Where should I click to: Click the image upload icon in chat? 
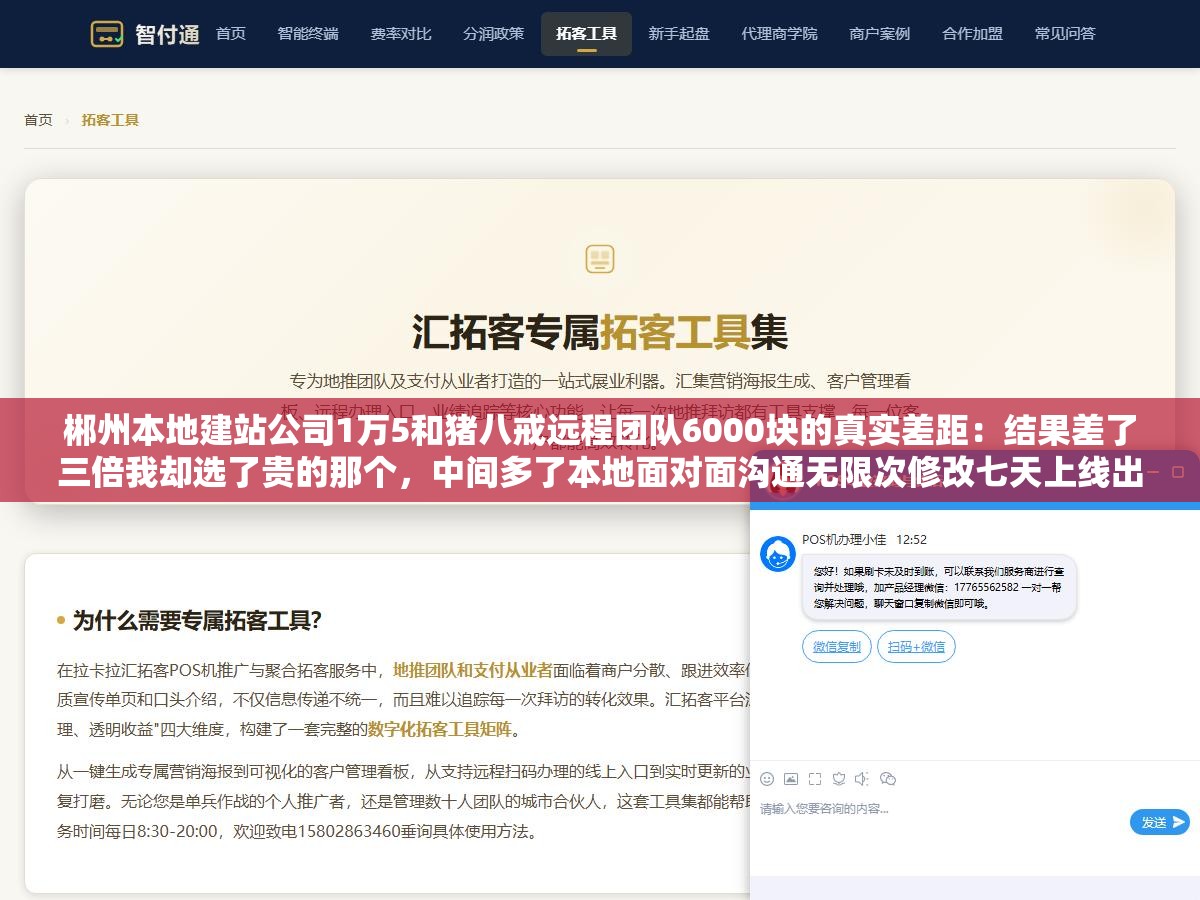tap(791, 779)
